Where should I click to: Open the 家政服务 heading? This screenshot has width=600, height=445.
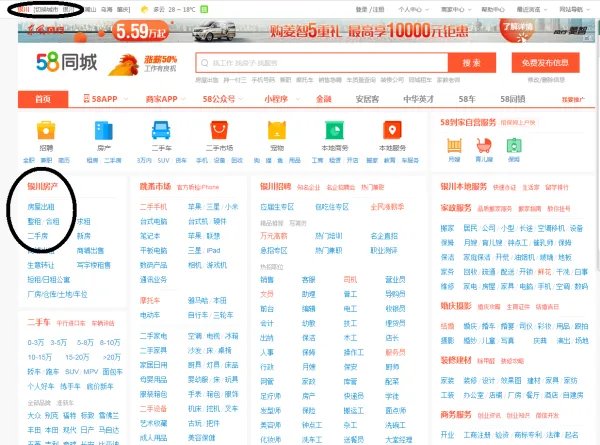tap(456, 208)
